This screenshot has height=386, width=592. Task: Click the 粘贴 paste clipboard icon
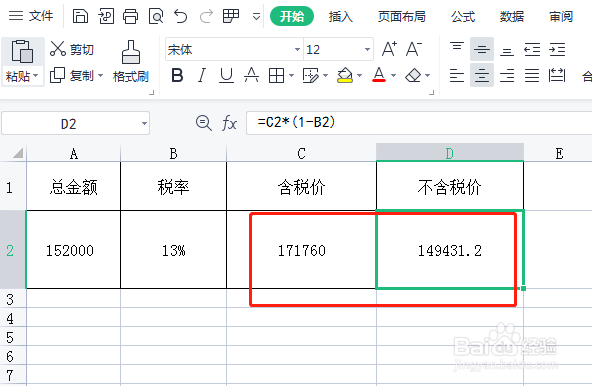click(22, 51)
